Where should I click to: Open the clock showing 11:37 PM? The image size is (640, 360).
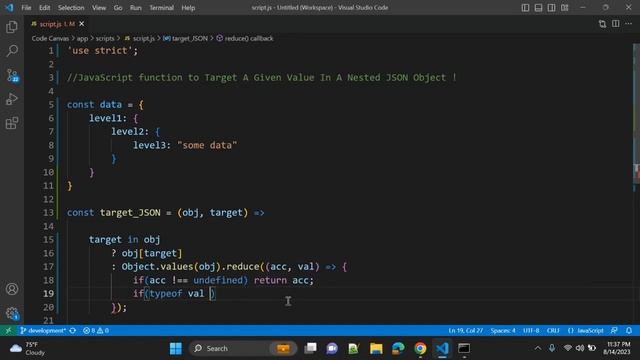tap(617, 349)
